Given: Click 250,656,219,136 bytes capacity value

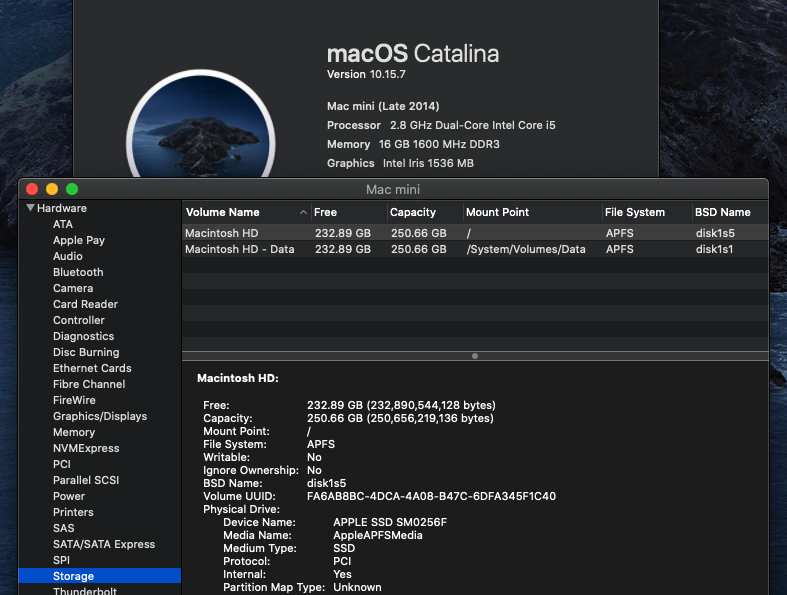Looking at the screenshot, I should pyautogui.click(x=430, y=418).
